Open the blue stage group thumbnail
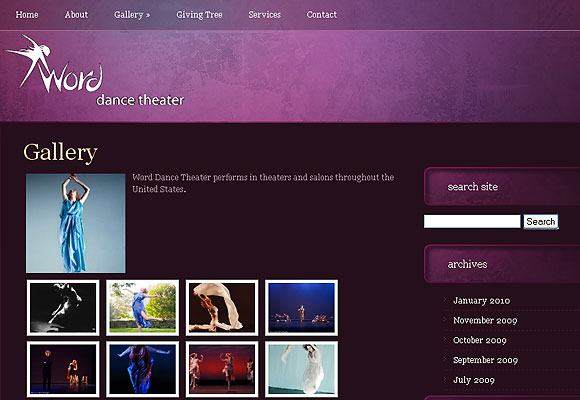The height and width of the screenshot is (400, 580). 301,308
